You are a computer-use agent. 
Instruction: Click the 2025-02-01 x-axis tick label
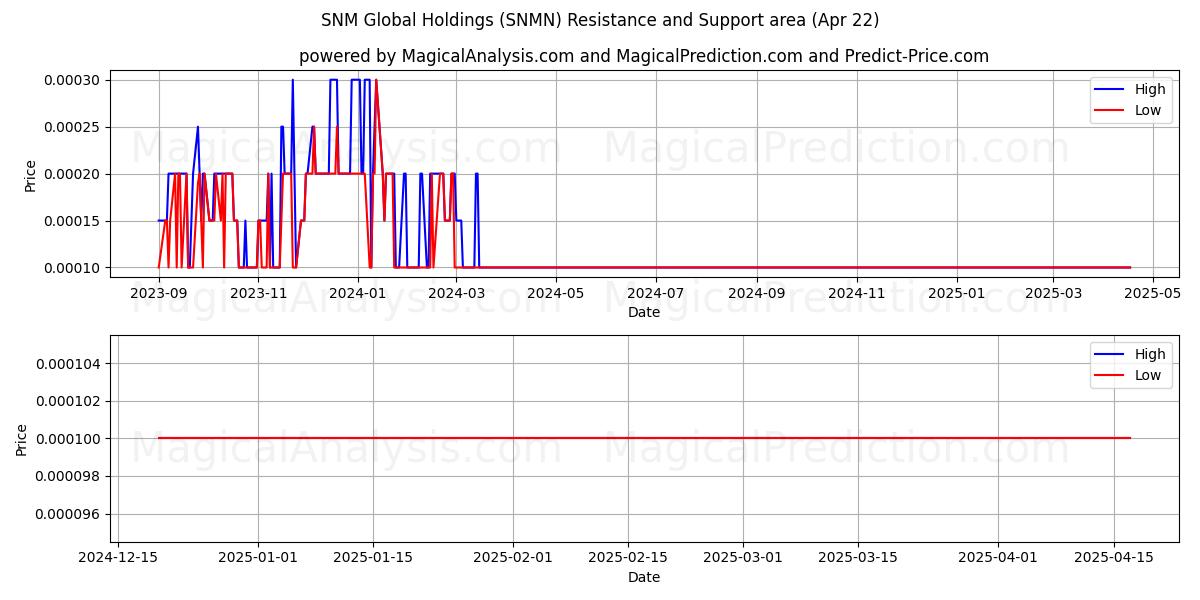tap(513, 558)
